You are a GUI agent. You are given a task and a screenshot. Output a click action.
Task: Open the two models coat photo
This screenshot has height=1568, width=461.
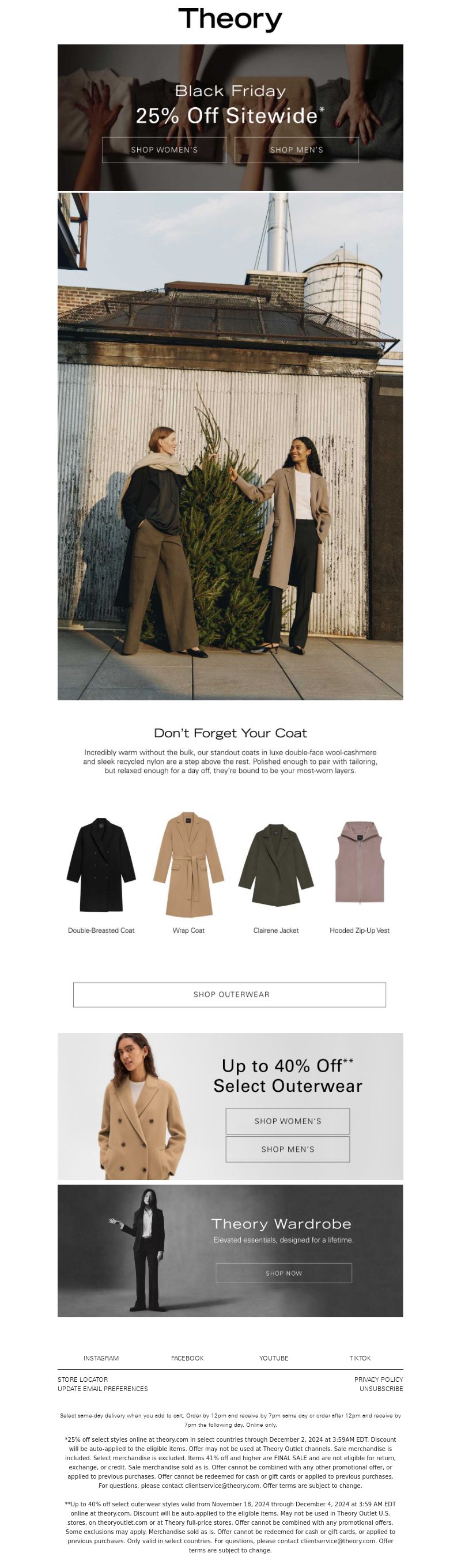230,446
